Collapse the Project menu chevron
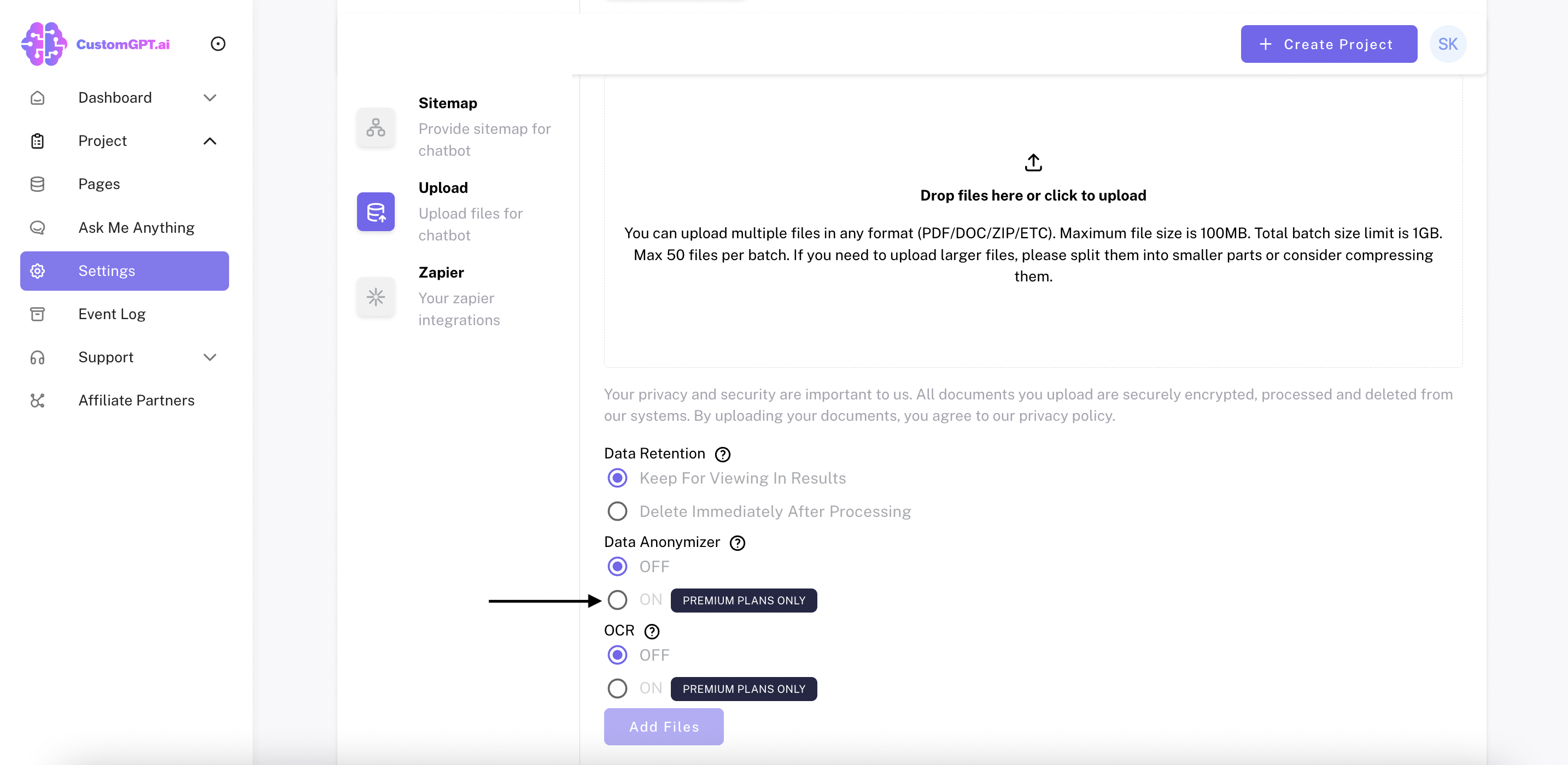 point(210,140)
